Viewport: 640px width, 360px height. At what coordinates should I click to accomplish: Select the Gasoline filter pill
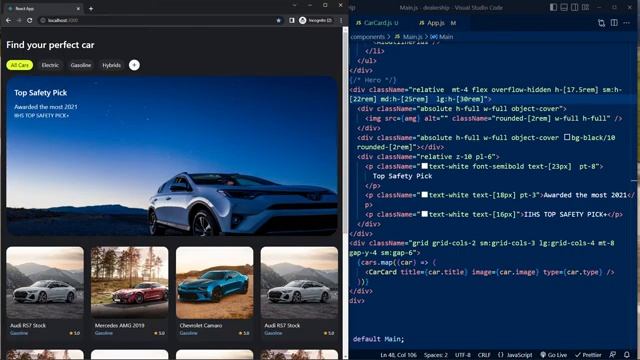coord(80,65)
